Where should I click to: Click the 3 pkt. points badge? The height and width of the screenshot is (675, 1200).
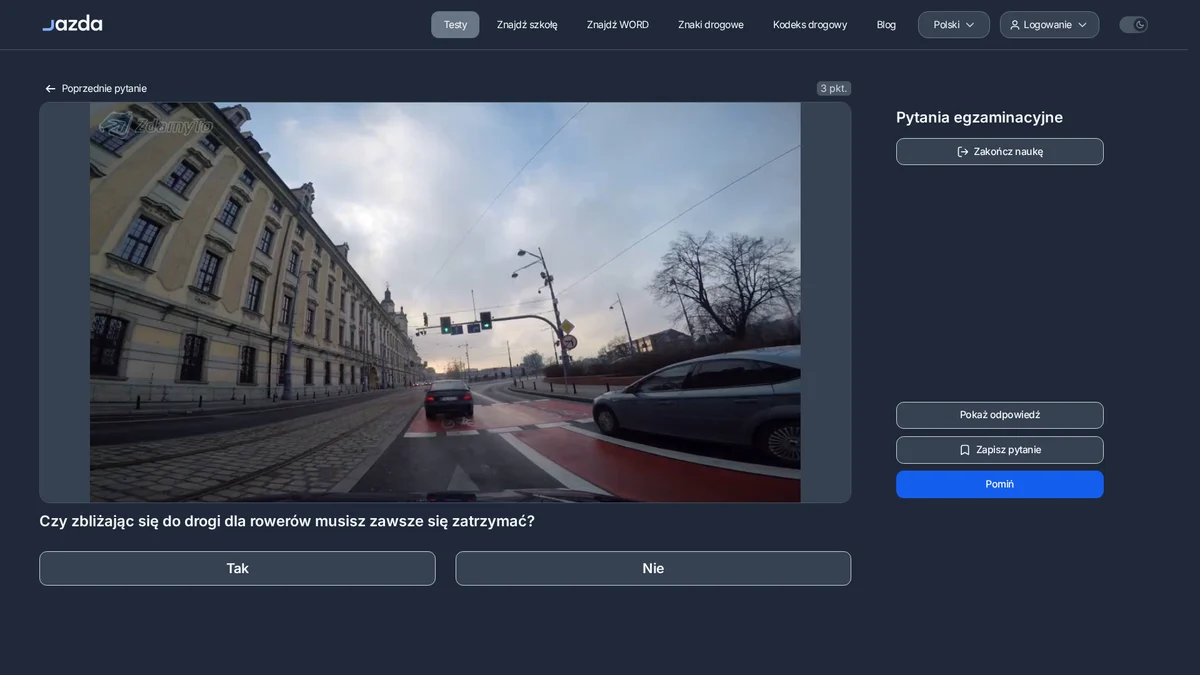click(834, 88)
